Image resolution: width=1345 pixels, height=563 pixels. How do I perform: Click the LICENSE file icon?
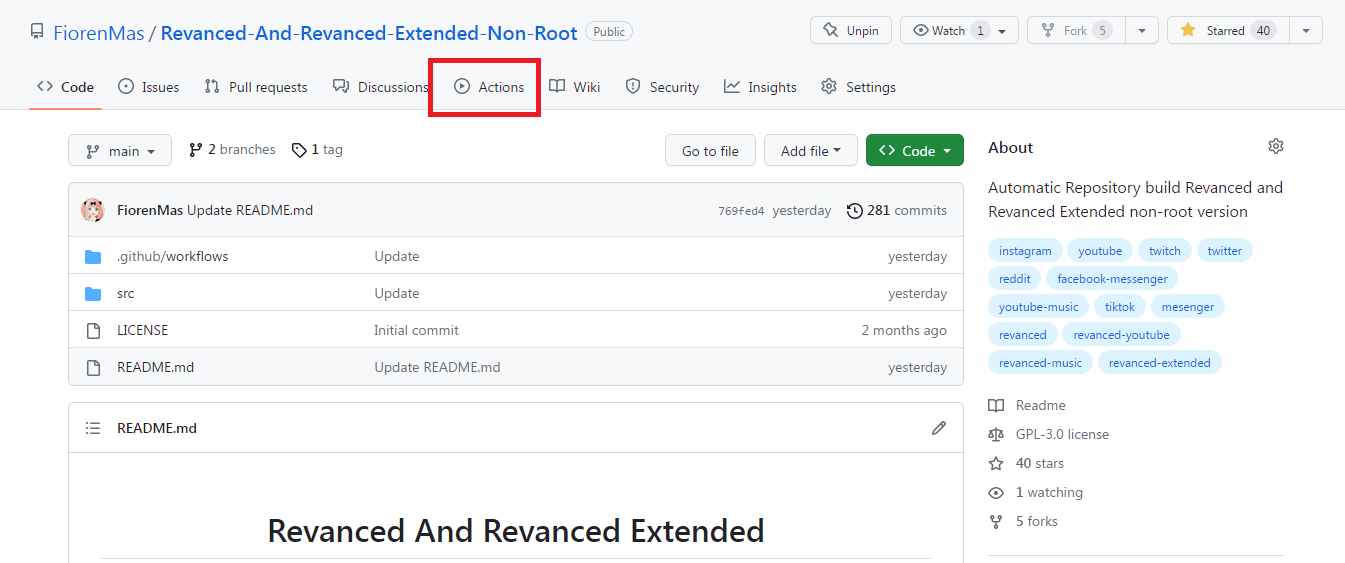[93, 330]
